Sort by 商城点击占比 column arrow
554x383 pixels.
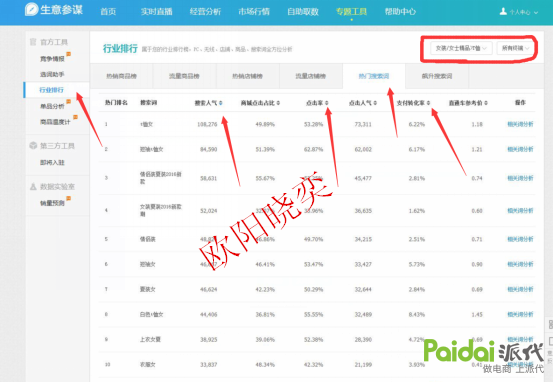278,103
